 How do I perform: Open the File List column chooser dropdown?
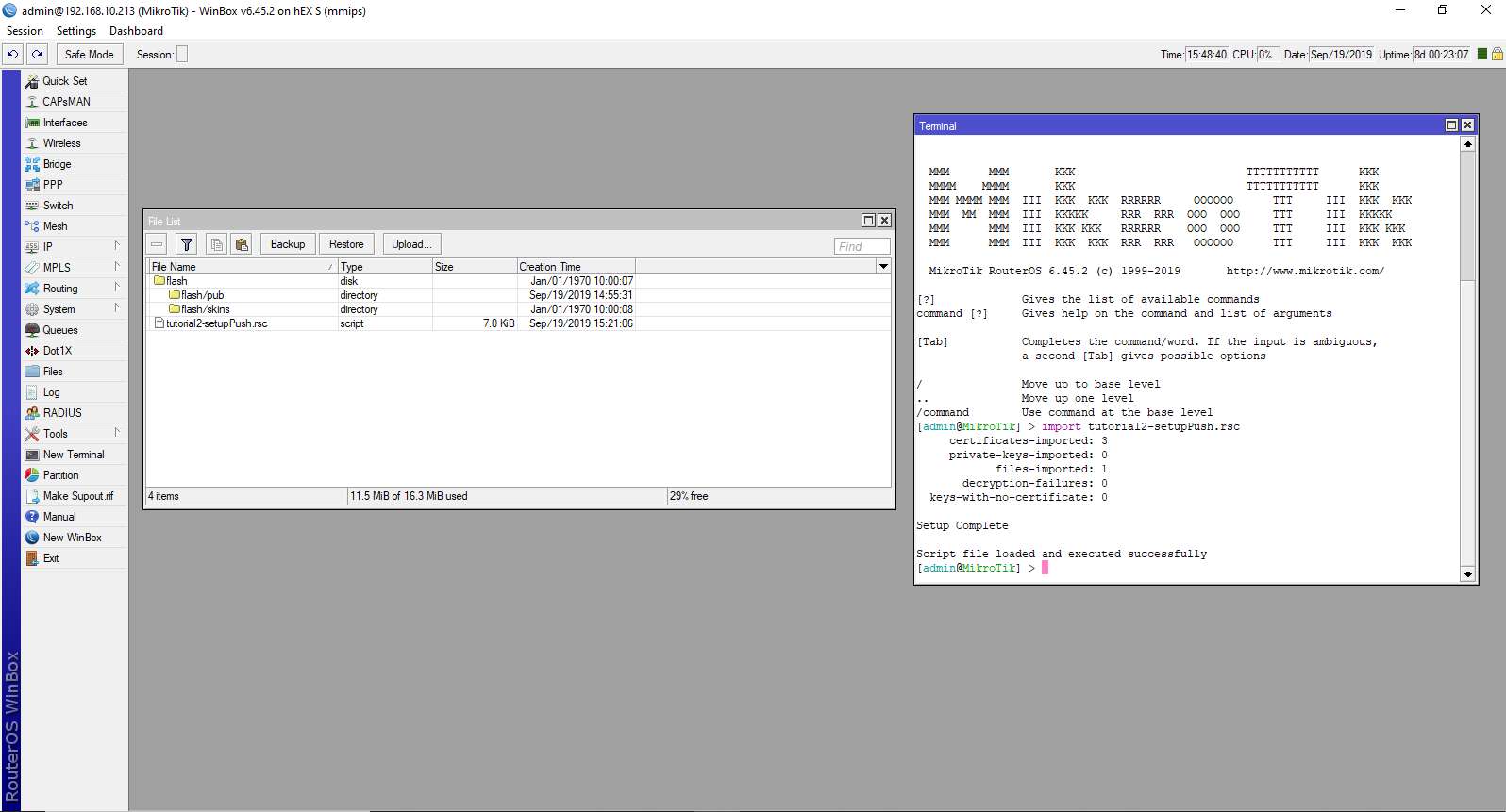[x=883, y=267]
